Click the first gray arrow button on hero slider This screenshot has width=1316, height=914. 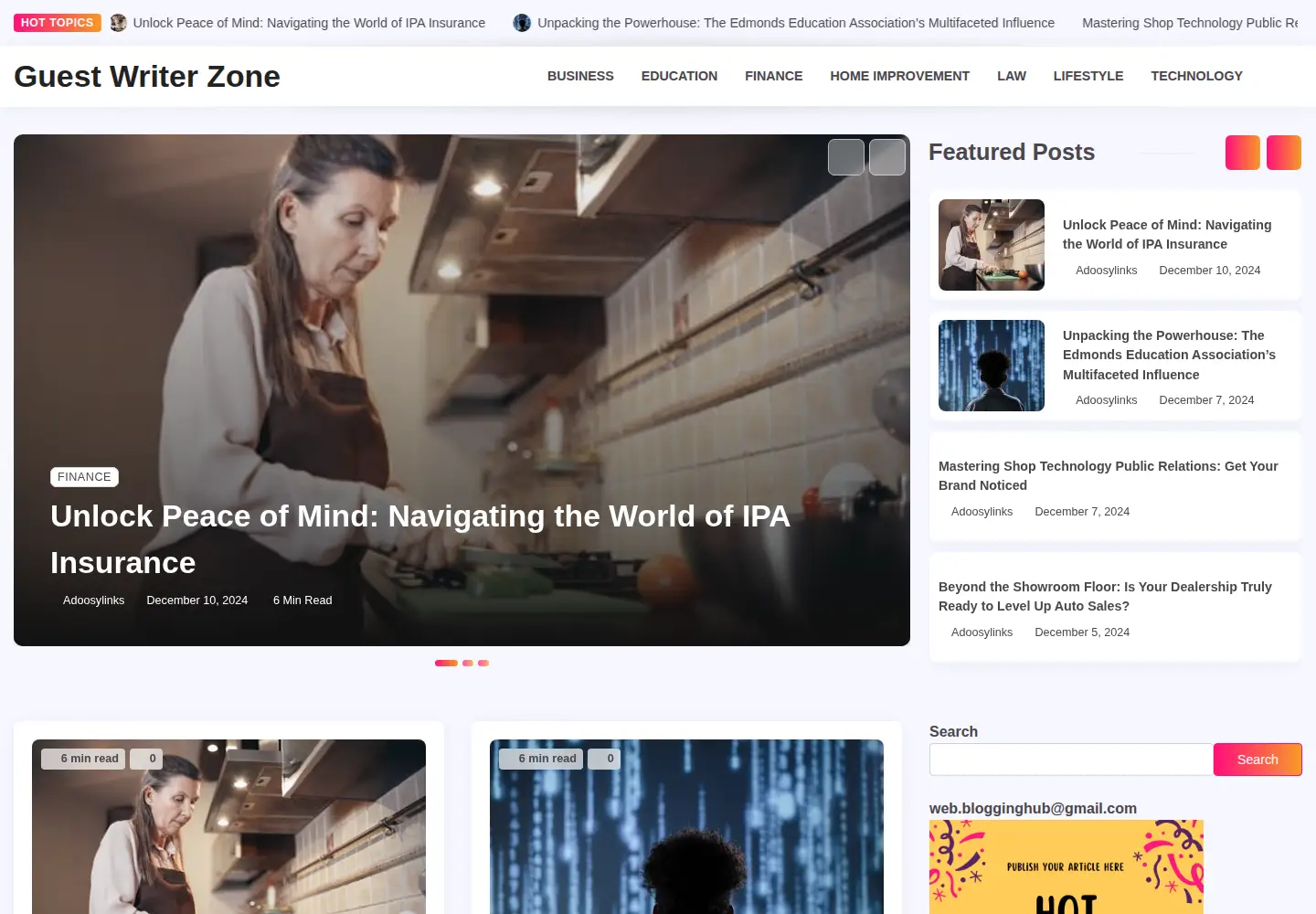(846, 157)
